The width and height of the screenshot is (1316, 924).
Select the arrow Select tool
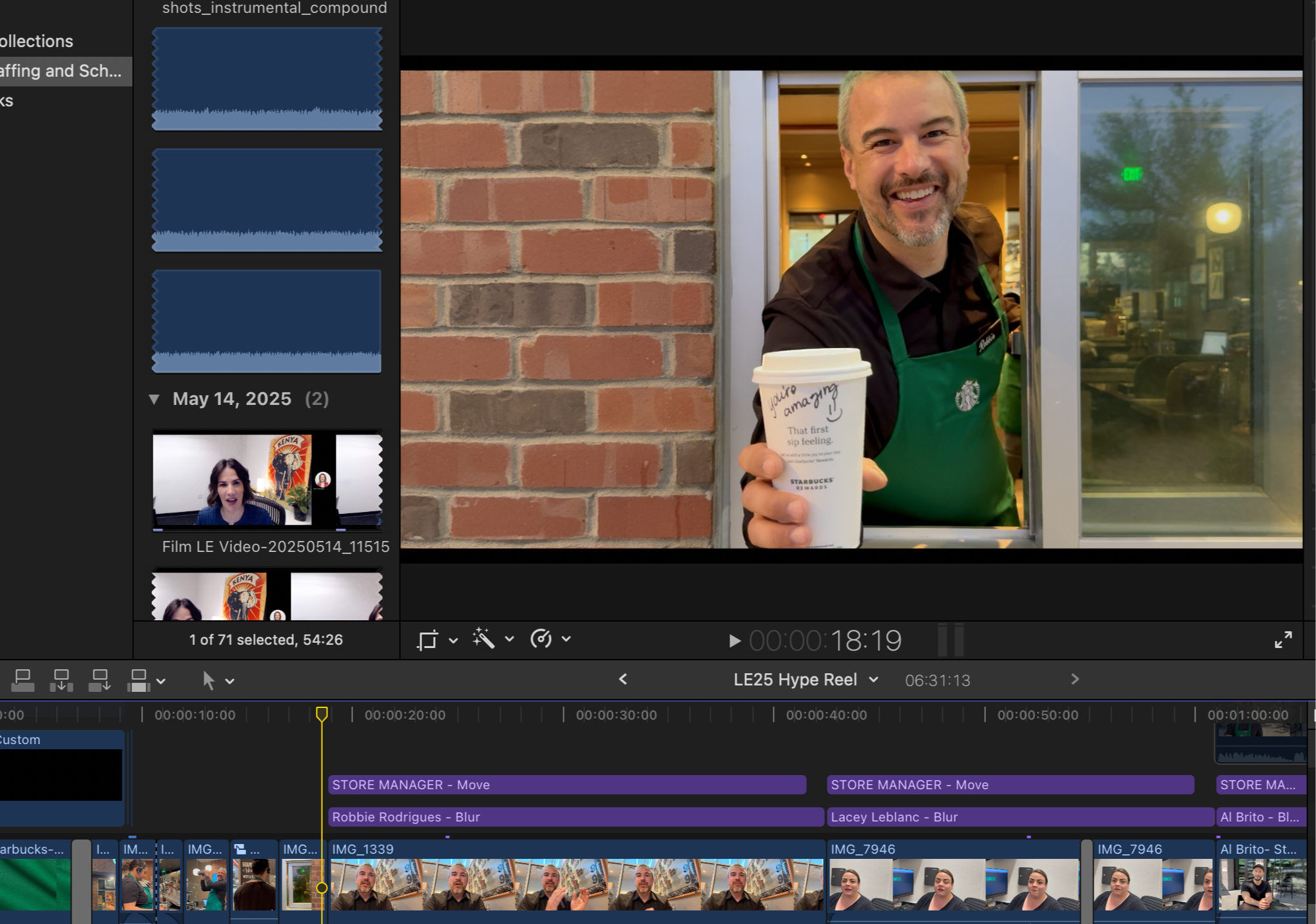coord(208,680)
